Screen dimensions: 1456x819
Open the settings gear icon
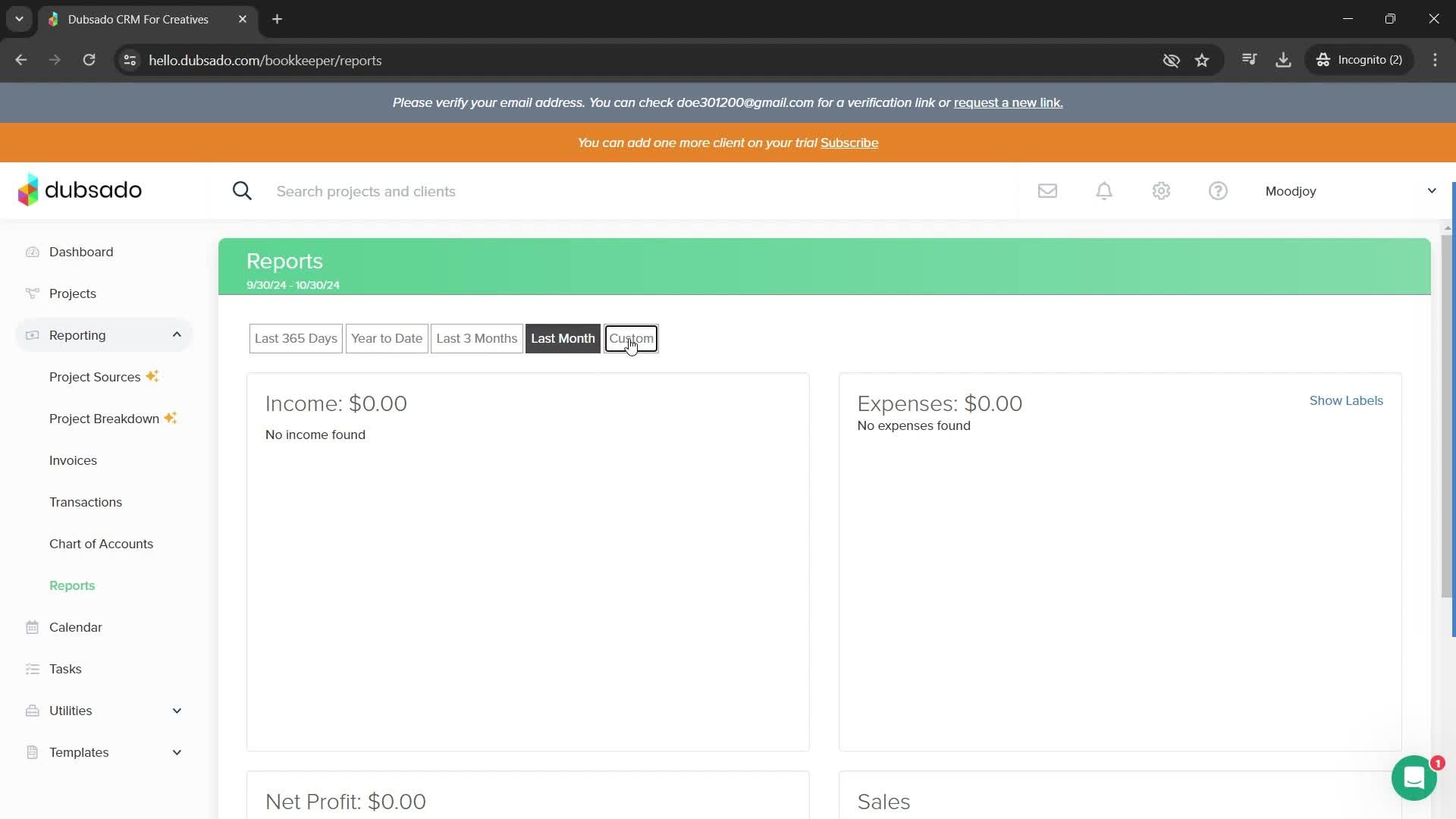[x=1161, y=191]
